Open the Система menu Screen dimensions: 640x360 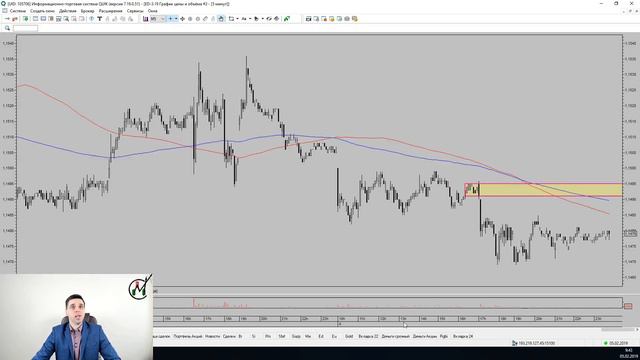click(x=18, y=11)
